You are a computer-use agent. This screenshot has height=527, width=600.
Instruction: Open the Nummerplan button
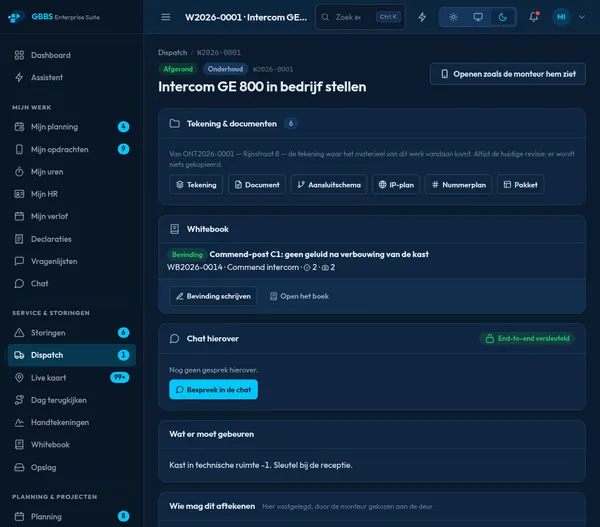click(x=458, y=185)
